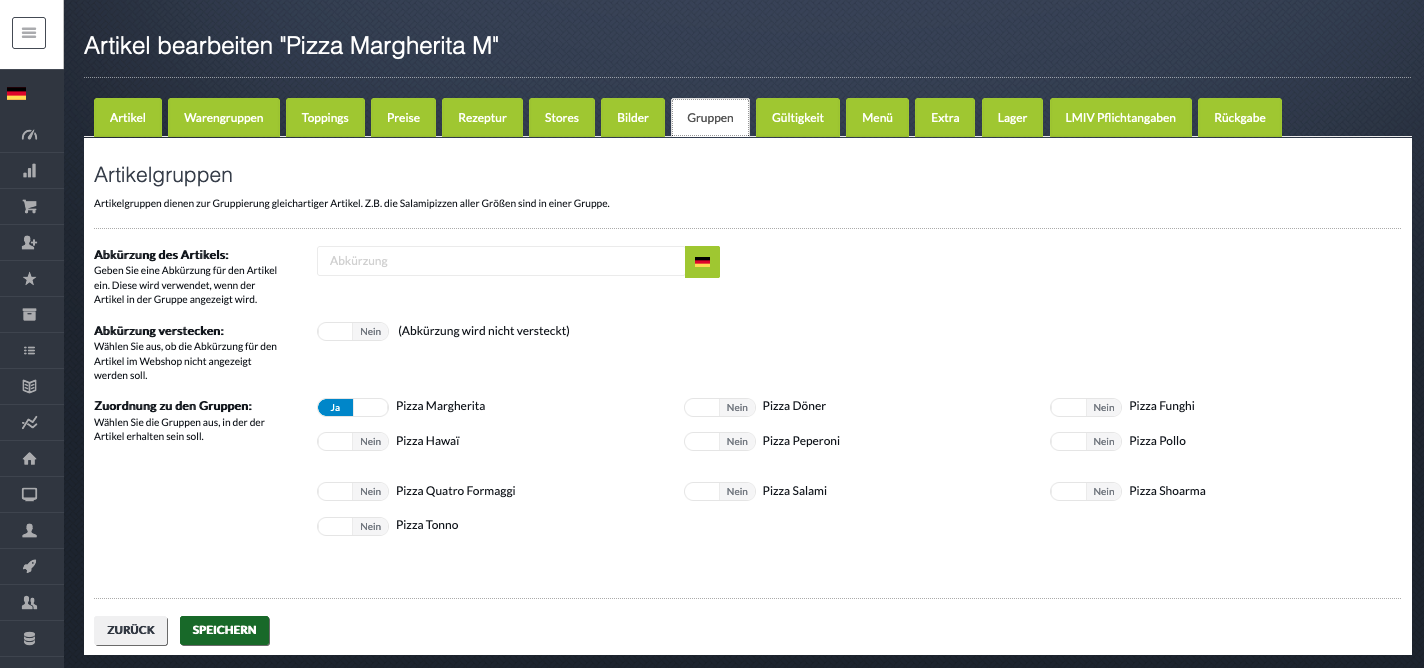Enable the Pizza Tonno group toggle
Image resolution: width=1424 pixels, height=668 pixels.
point(353,526)
